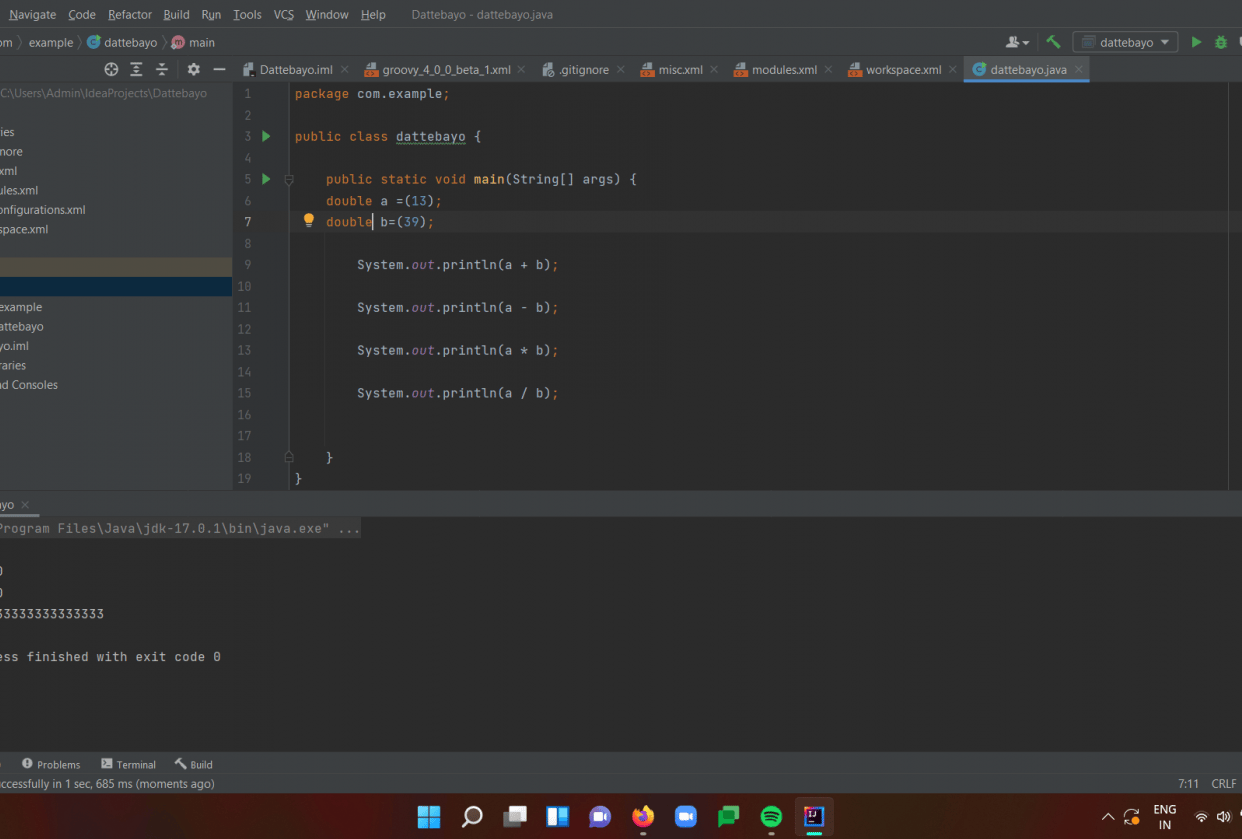Viewport: 1242px width, 839px height.
Task: Collapse main method using fold marker
Action: point(289,180)
